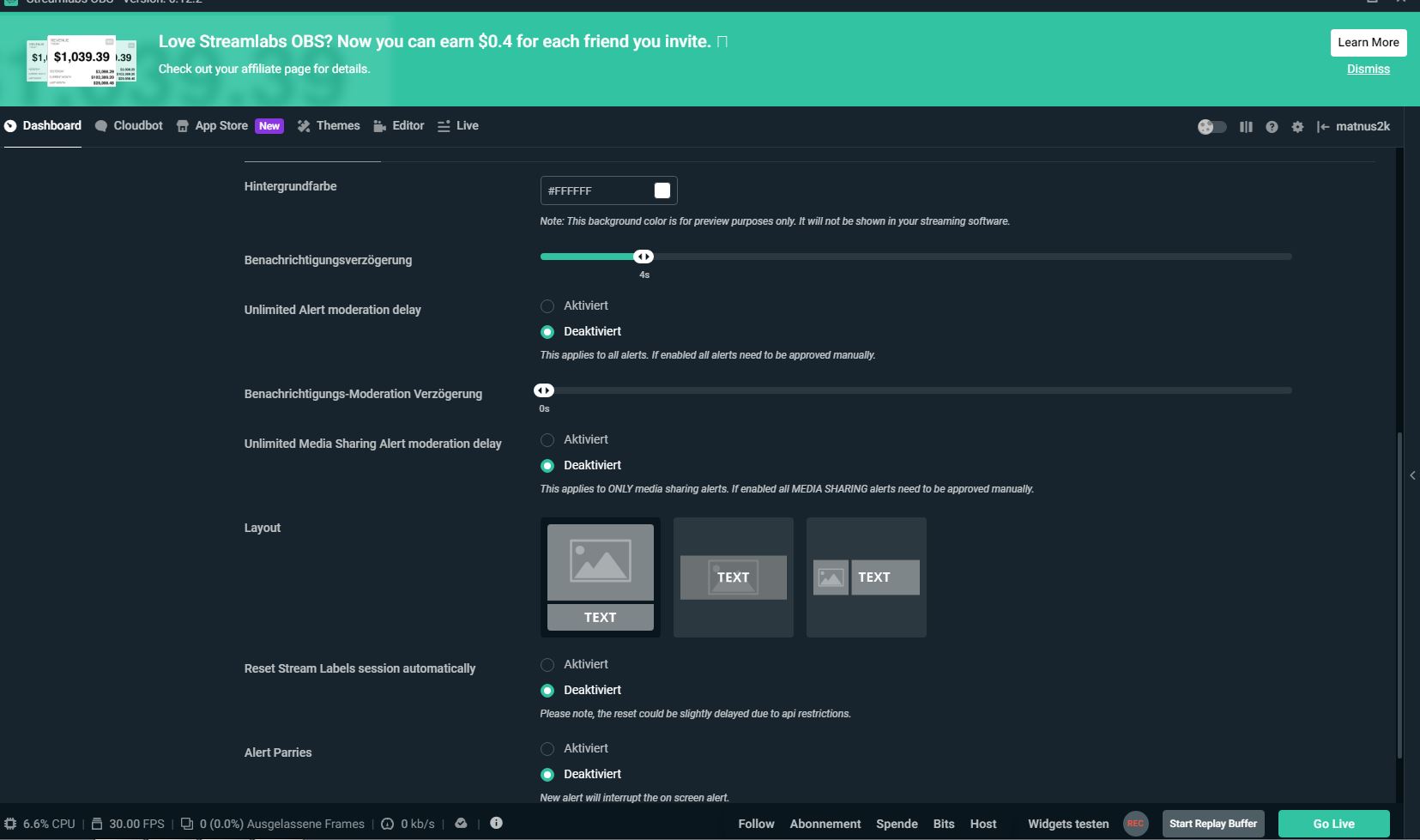Click the cloud status icon in status bar
Image resolution: width=1420 pixels, height=840 pixels.
(x=461, y=823)
